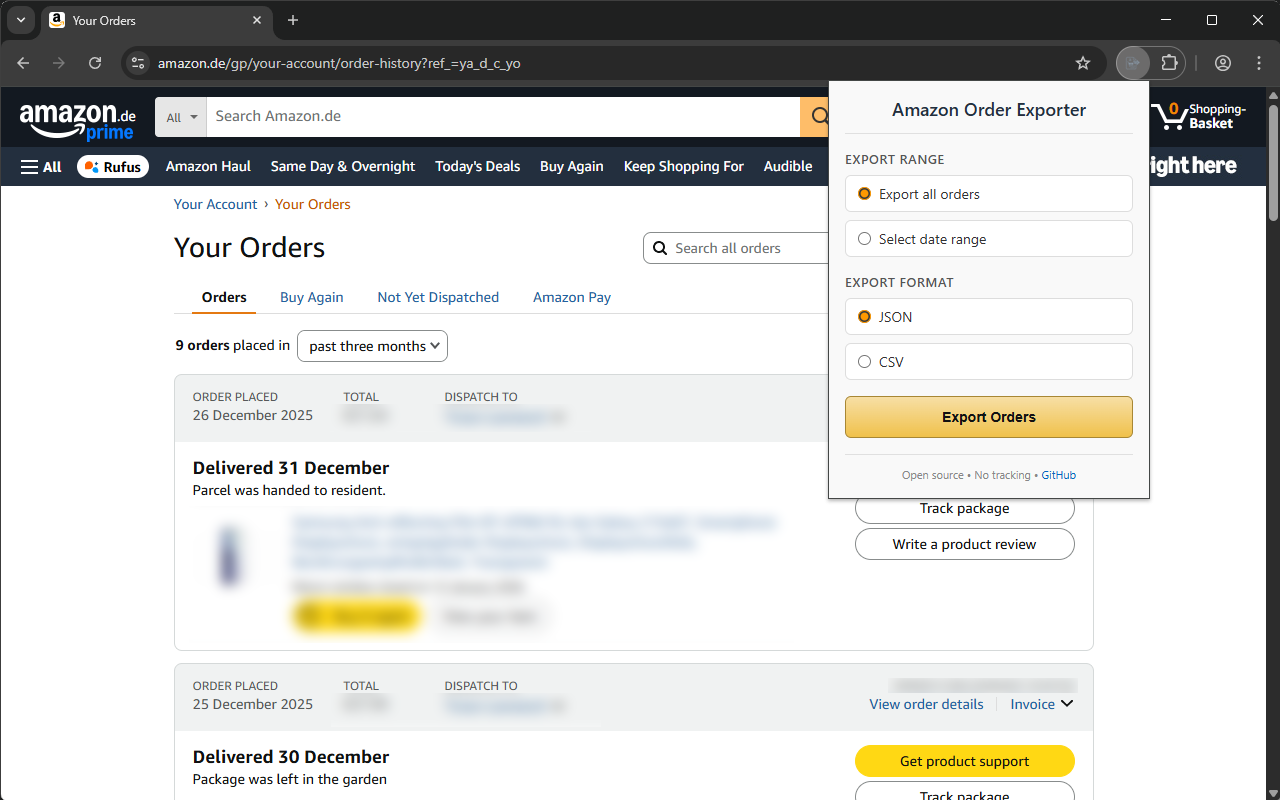Switch to the Amazon Pay tab
Image resolution: width=1280 pixels, height=800 pixels.
[572, 297]
